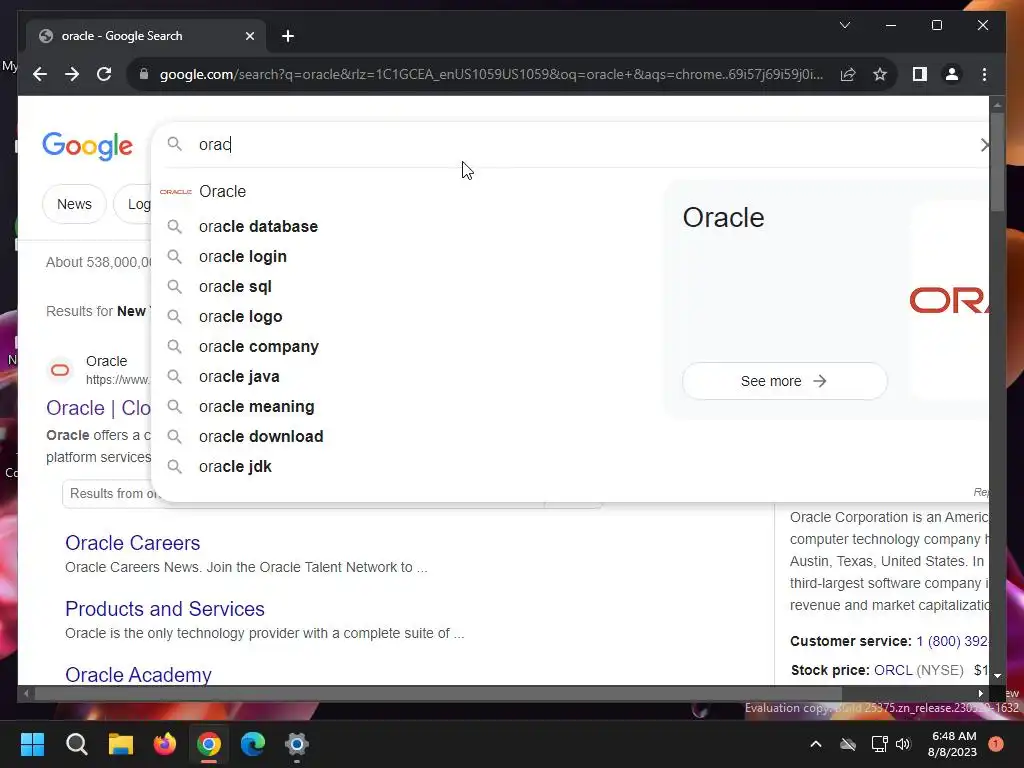This screenshot has height=768, width=1024.
Task: Launch Firefox from the taskbar
Action: click(165, 744)
